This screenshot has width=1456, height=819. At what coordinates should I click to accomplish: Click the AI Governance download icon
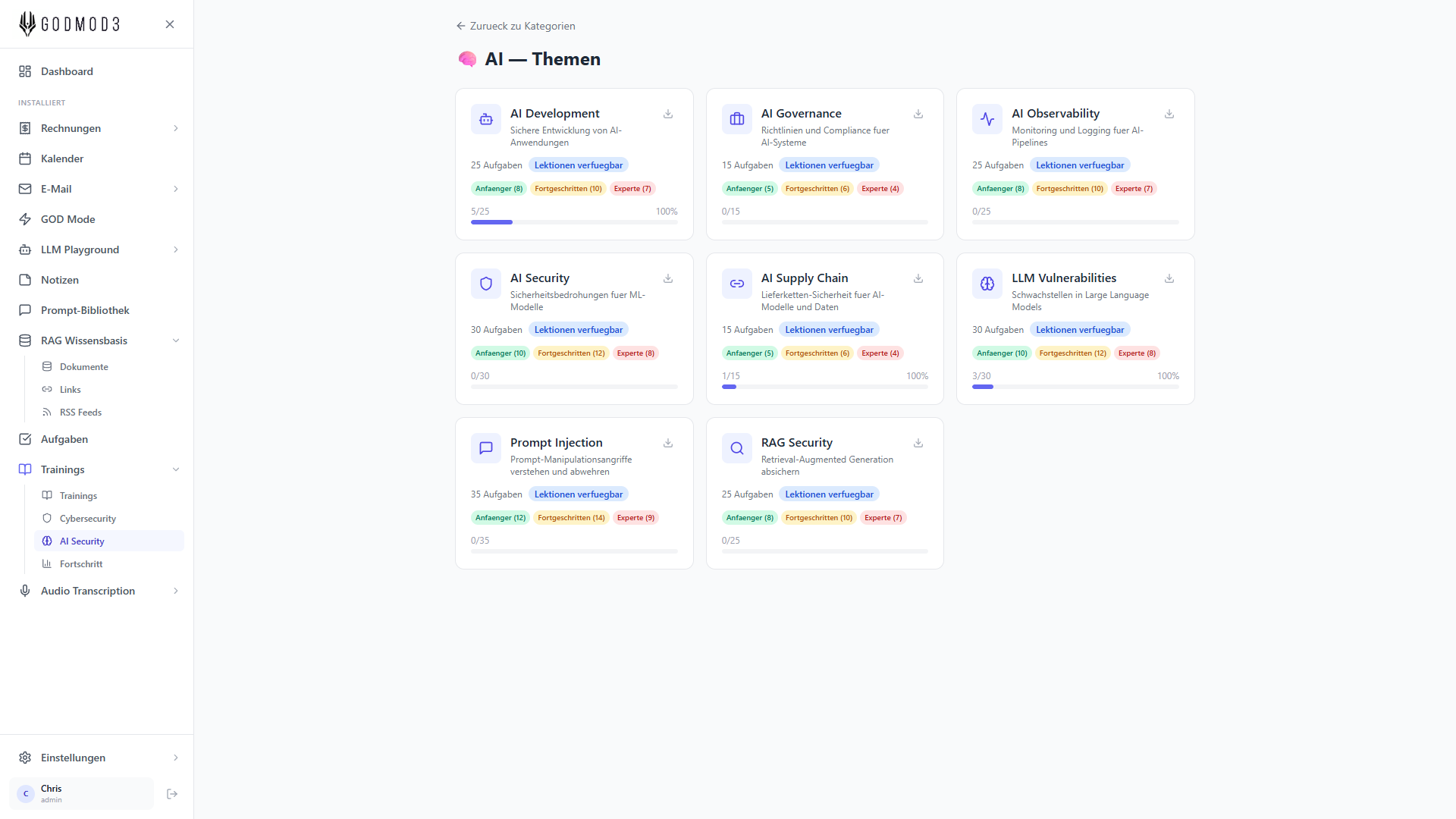click(918, 114)
